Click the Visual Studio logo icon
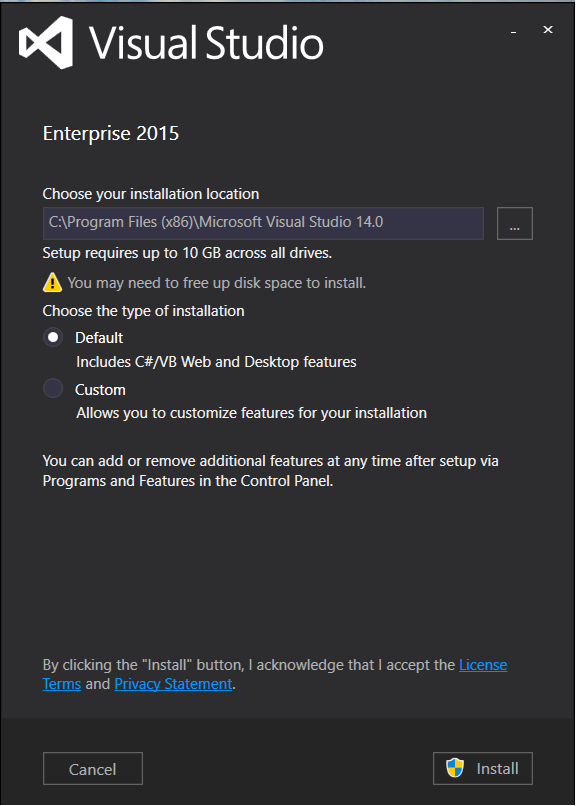576x806 pixels. [x=46, y=42]
